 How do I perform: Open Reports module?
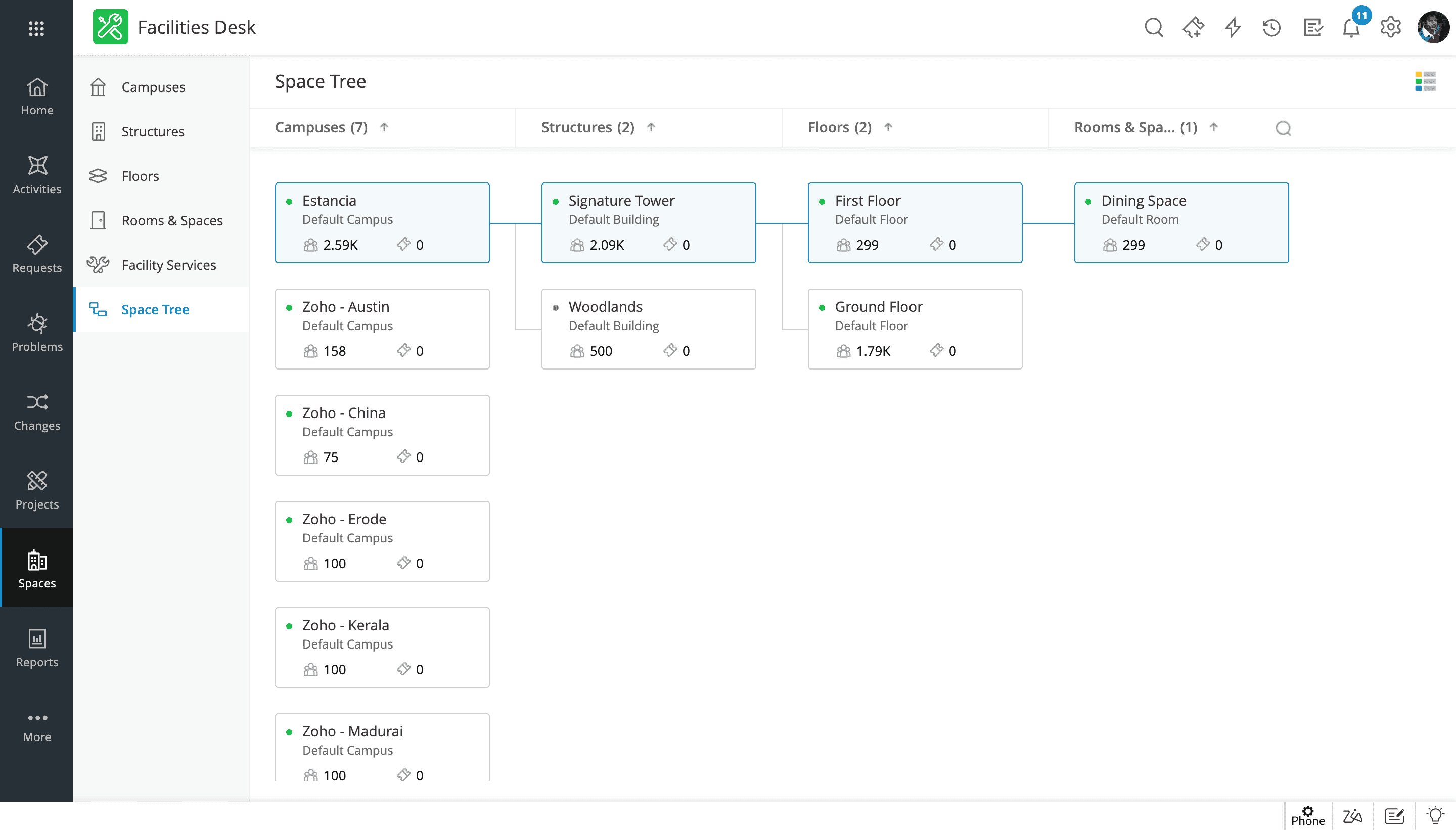36,648
